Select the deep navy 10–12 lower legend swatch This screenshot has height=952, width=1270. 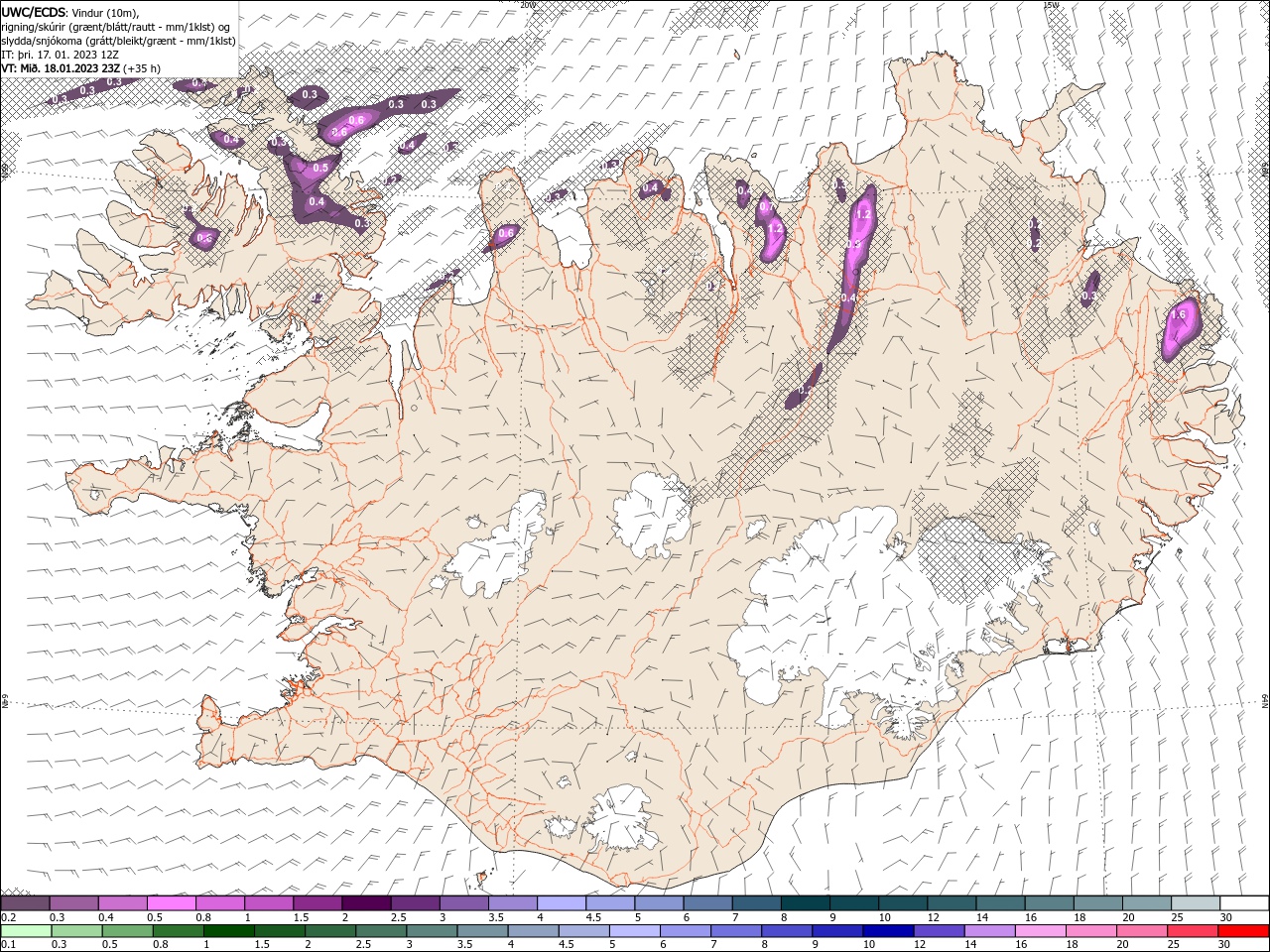pyautogui.click(x=889, y=931)
